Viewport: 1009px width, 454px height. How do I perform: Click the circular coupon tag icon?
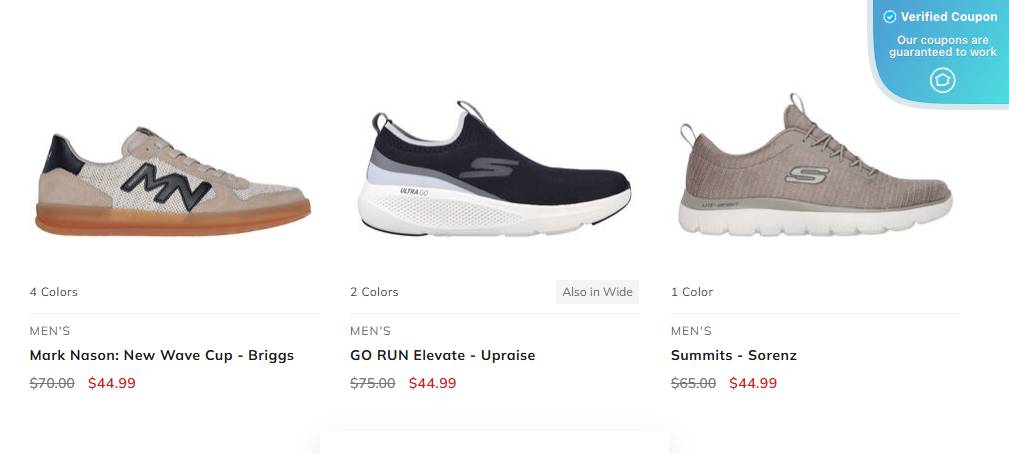(942, 80)
